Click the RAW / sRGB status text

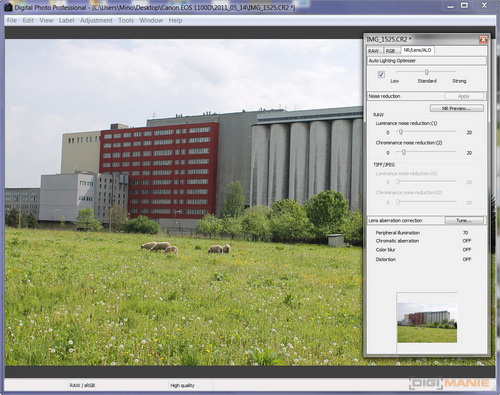point(82,385)
